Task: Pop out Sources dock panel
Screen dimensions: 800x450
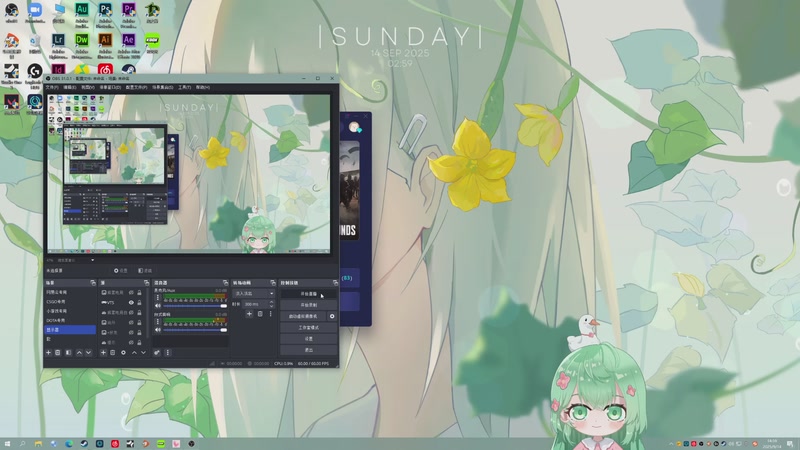Action: (146, 283)
